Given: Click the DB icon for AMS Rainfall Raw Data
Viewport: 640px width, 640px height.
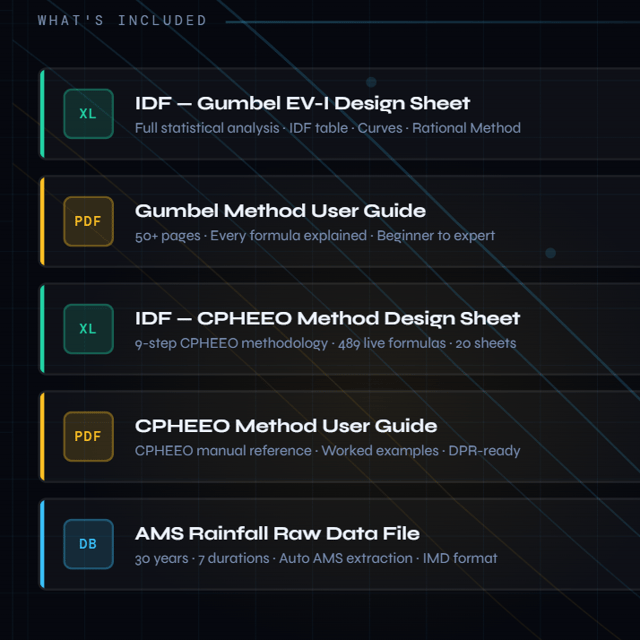Looking at the screenshot, I should pos(89,544).
